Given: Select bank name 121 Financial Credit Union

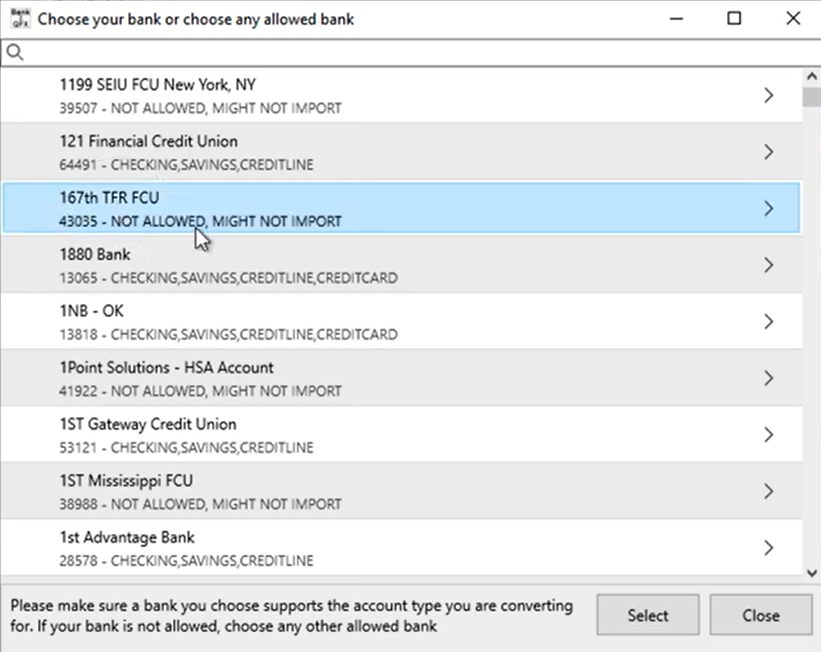Looking at the screenshot, I should tap(149, 141).
